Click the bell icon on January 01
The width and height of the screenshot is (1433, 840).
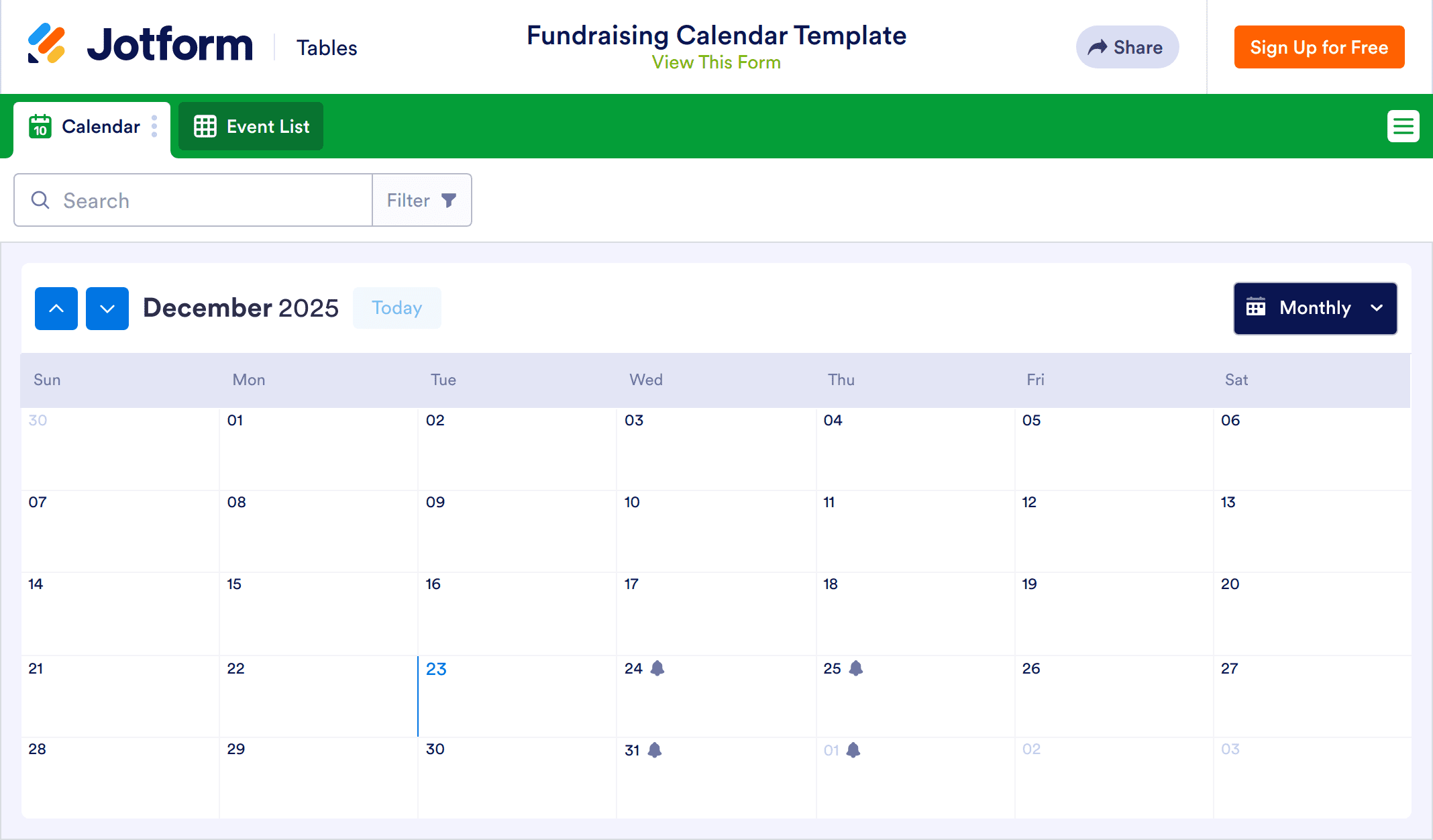pyautogui.click(x=853, y=750)
